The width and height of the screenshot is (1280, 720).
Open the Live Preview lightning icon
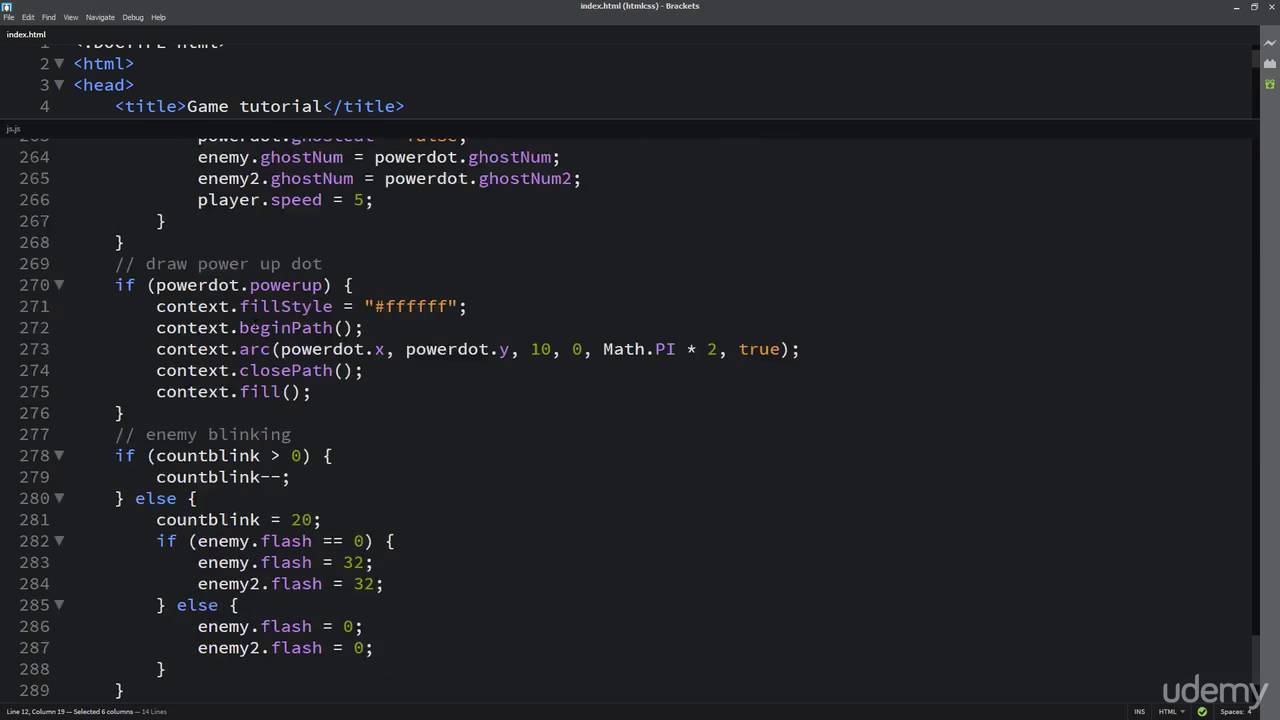(1270, 44)
